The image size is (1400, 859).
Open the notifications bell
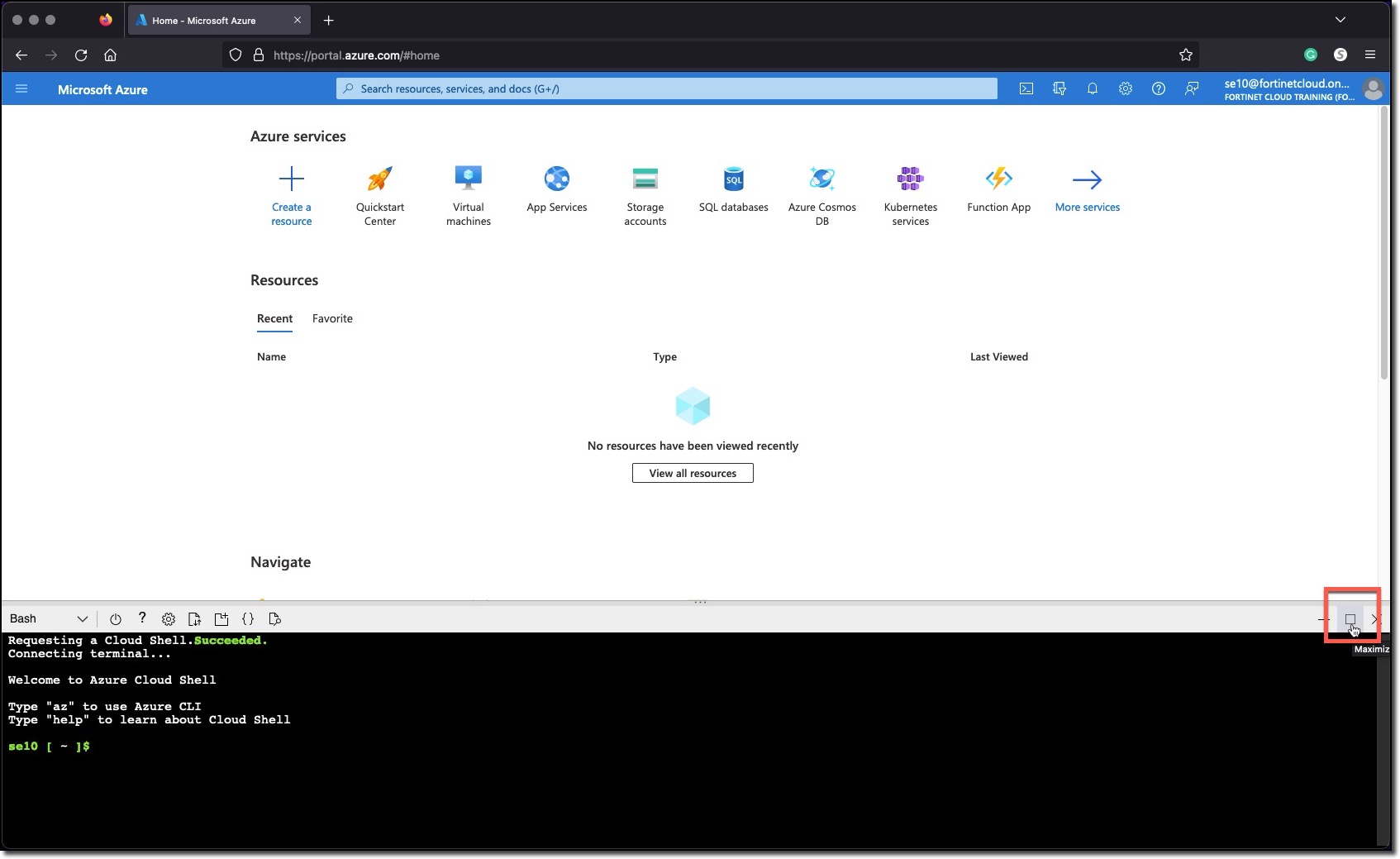[1093, 88]
